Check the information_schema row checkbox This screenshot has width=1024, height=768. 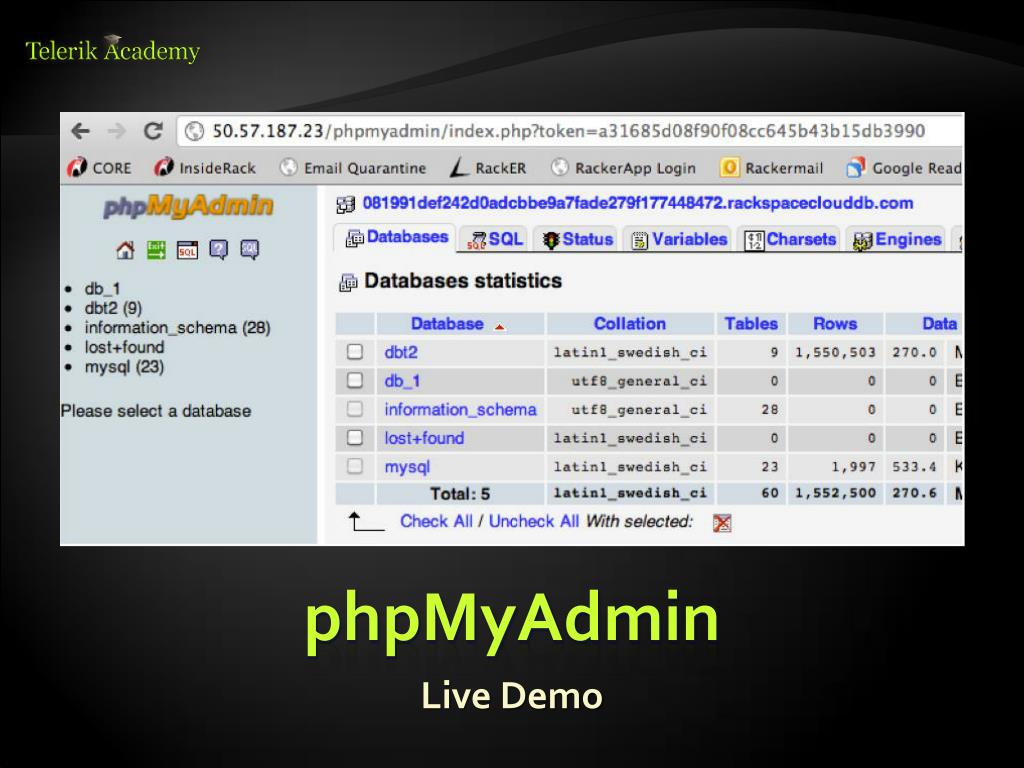pos(355,409)
